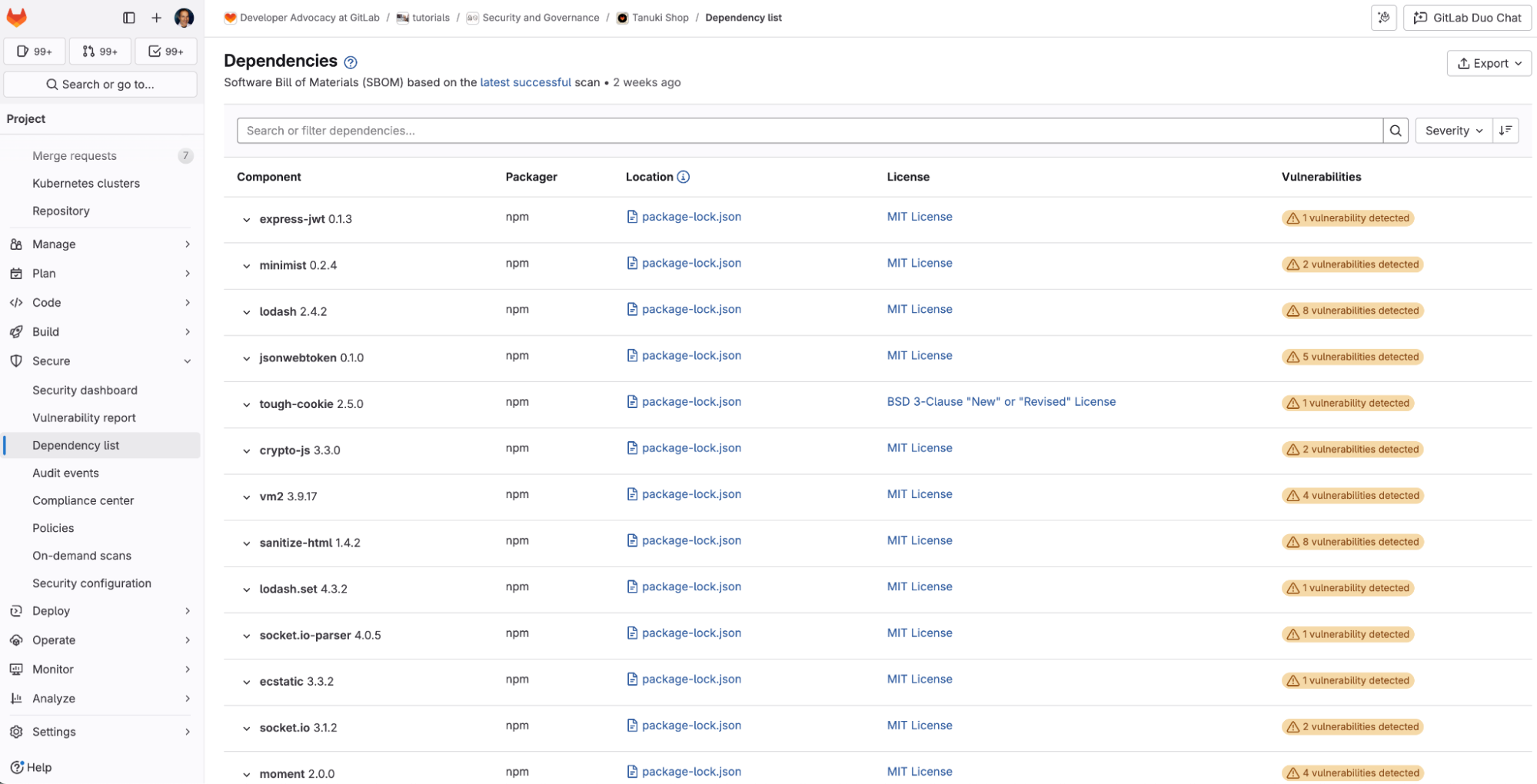
Task: Expand the Code sidebar section
Action: tap(101, 303)
